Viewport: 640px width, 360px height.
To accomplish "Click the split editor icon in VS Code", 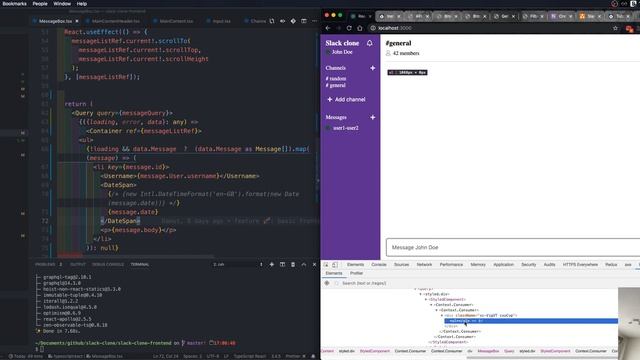I will pyautogui.click(x=304, y=21).
